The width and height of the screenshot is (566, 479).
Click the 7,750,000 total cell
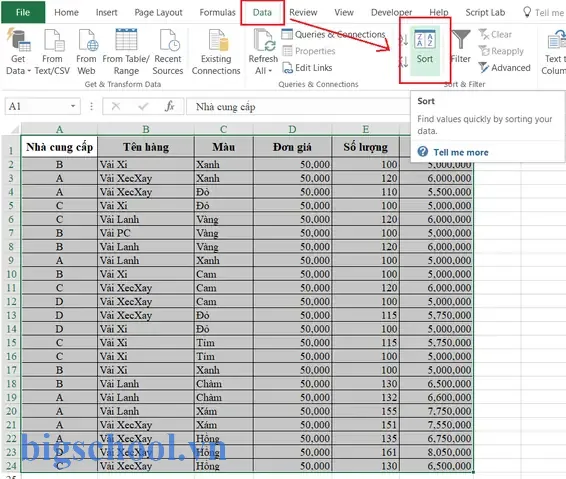(x=436, y=411)
